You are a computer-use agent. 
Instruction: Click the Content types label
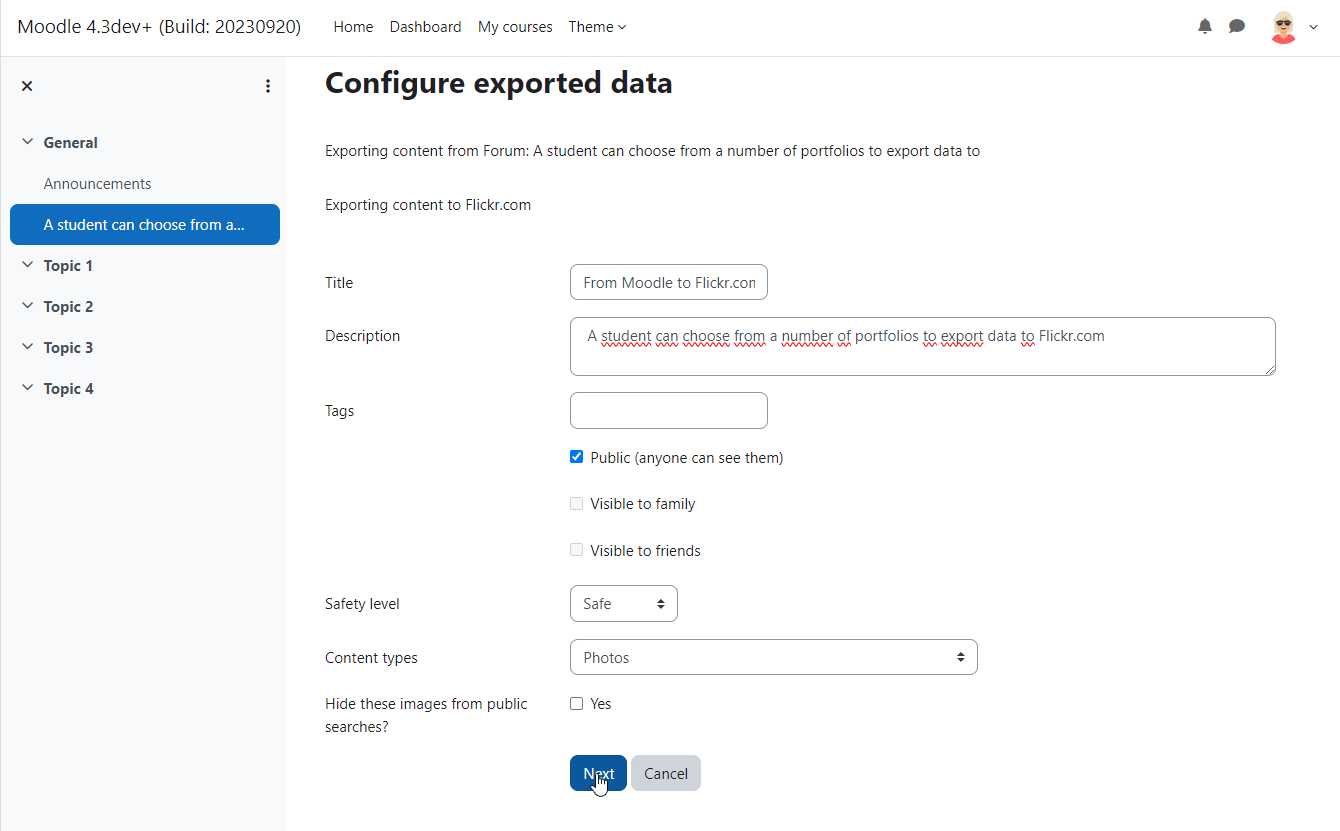(x=371, y=658)
